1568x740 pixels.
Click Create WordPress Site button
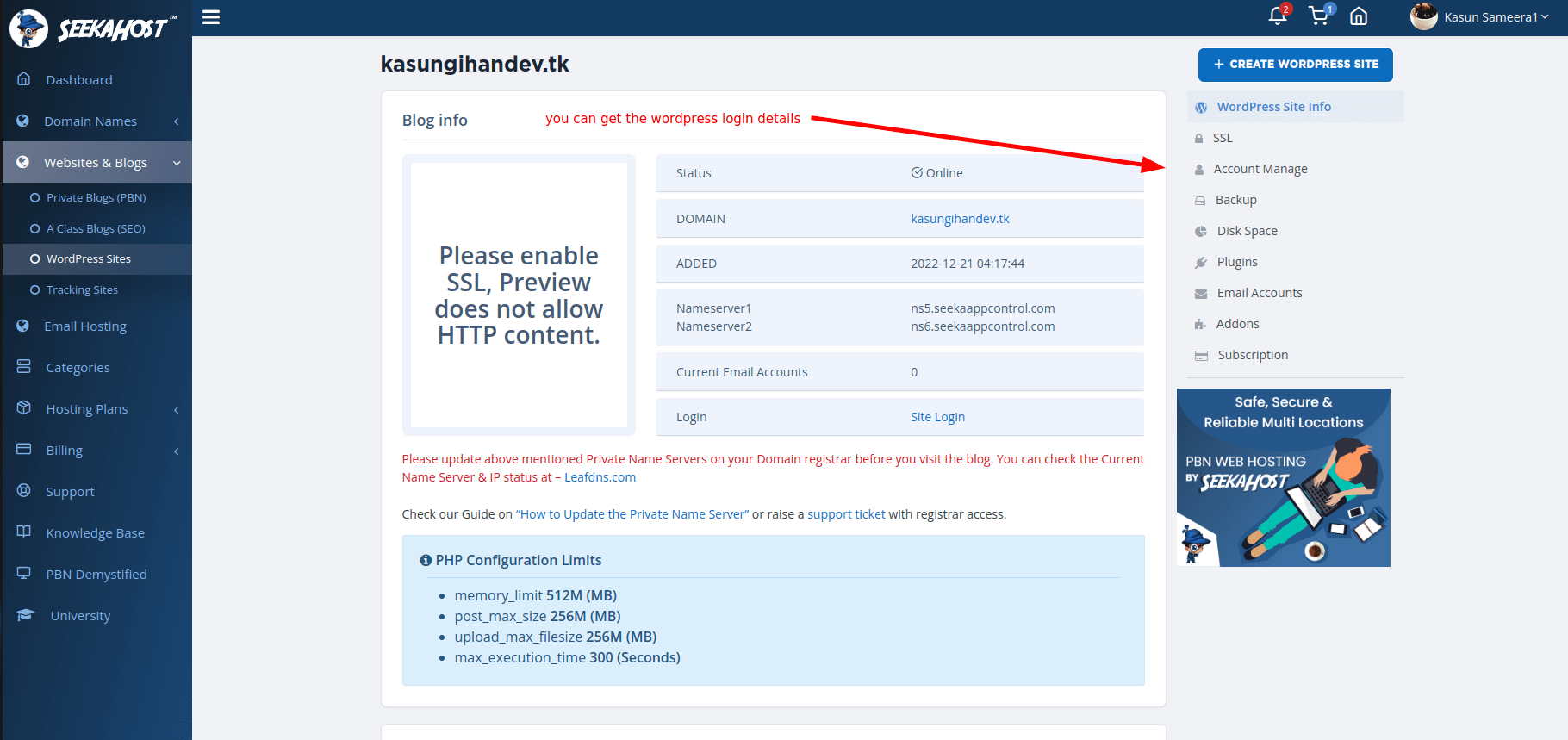(x=1295, y=65)
